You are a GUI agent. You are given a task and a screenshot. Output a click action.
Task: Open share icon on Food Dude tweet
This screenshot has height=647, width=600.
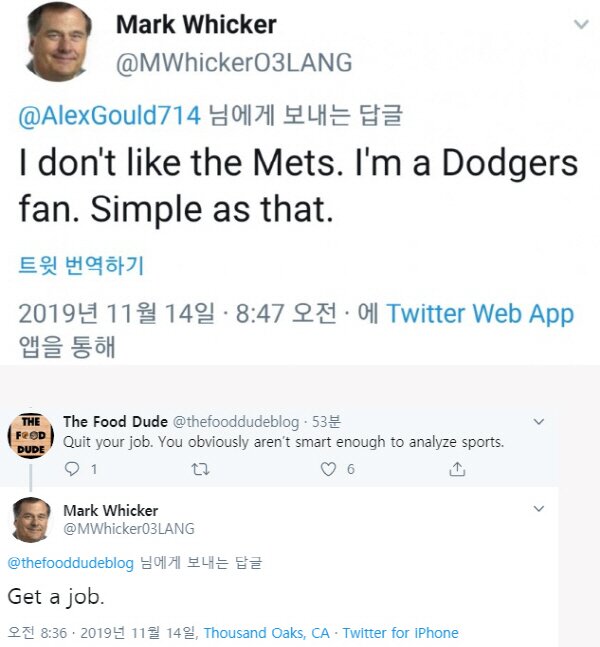click(x=458, y=468)
